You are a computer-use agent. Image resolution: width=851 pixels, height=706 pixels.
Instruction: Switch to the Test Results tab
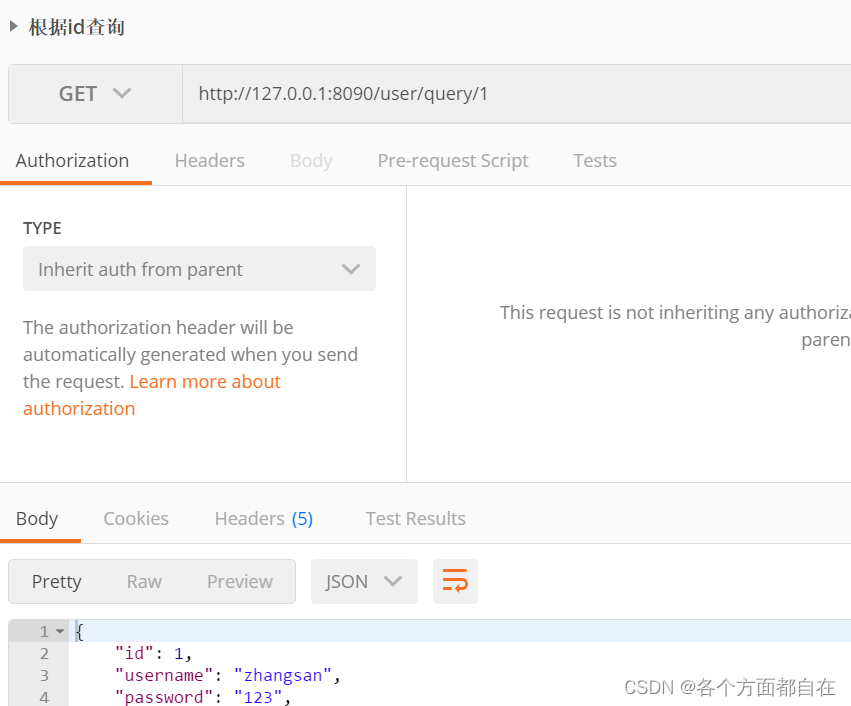(x=415, y=518)
